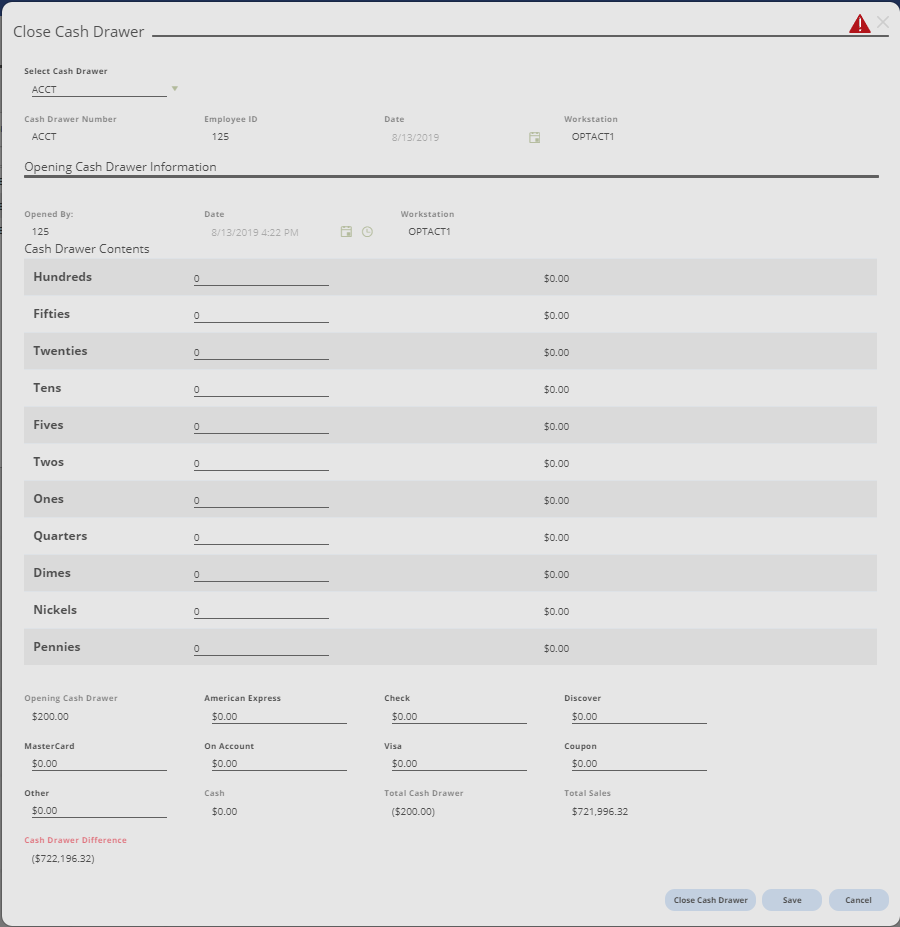Click the Cash Drawer Difference label

(x=75, y=840)
